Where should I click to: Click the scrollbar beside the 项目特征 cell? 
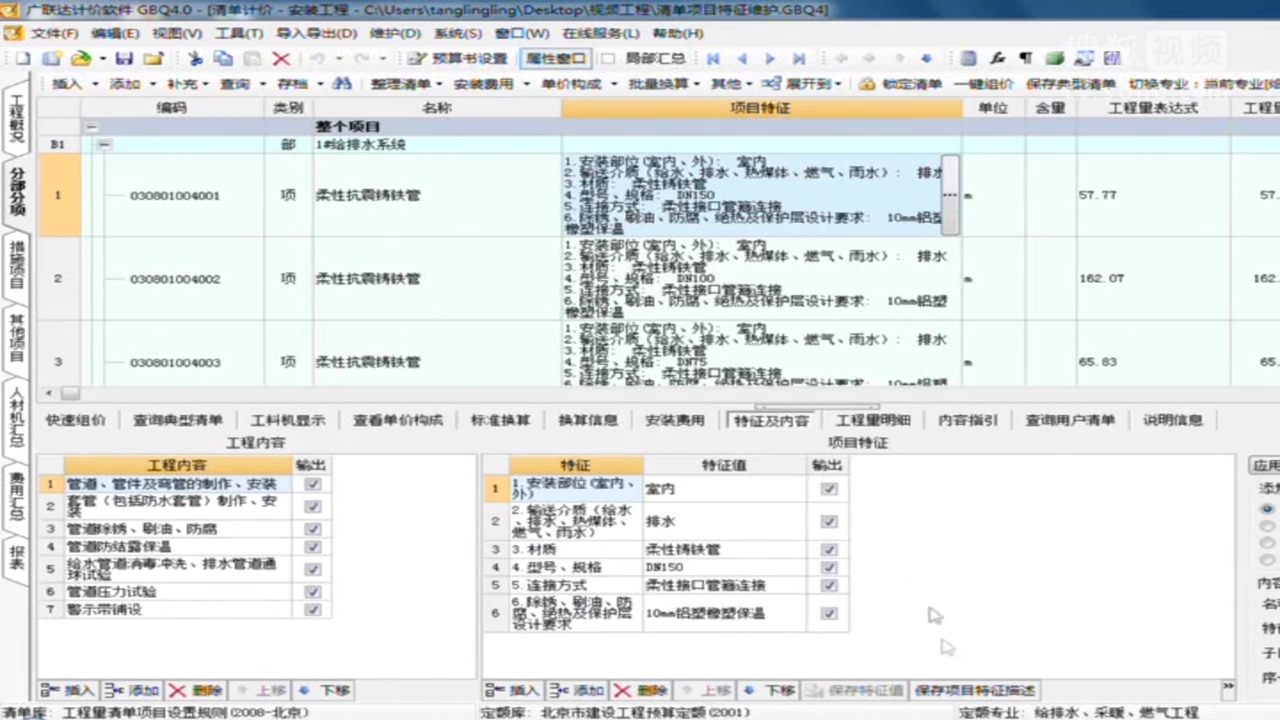tap(949, 195)
